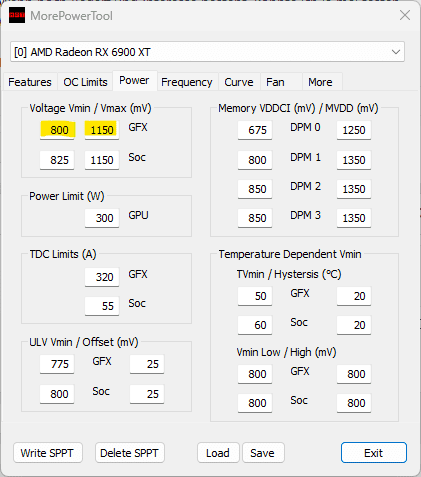Select the GFX Vmax voltage field (1150)
Image resolution: width=421 pixels, height=477 pixels.
(102, 130)
